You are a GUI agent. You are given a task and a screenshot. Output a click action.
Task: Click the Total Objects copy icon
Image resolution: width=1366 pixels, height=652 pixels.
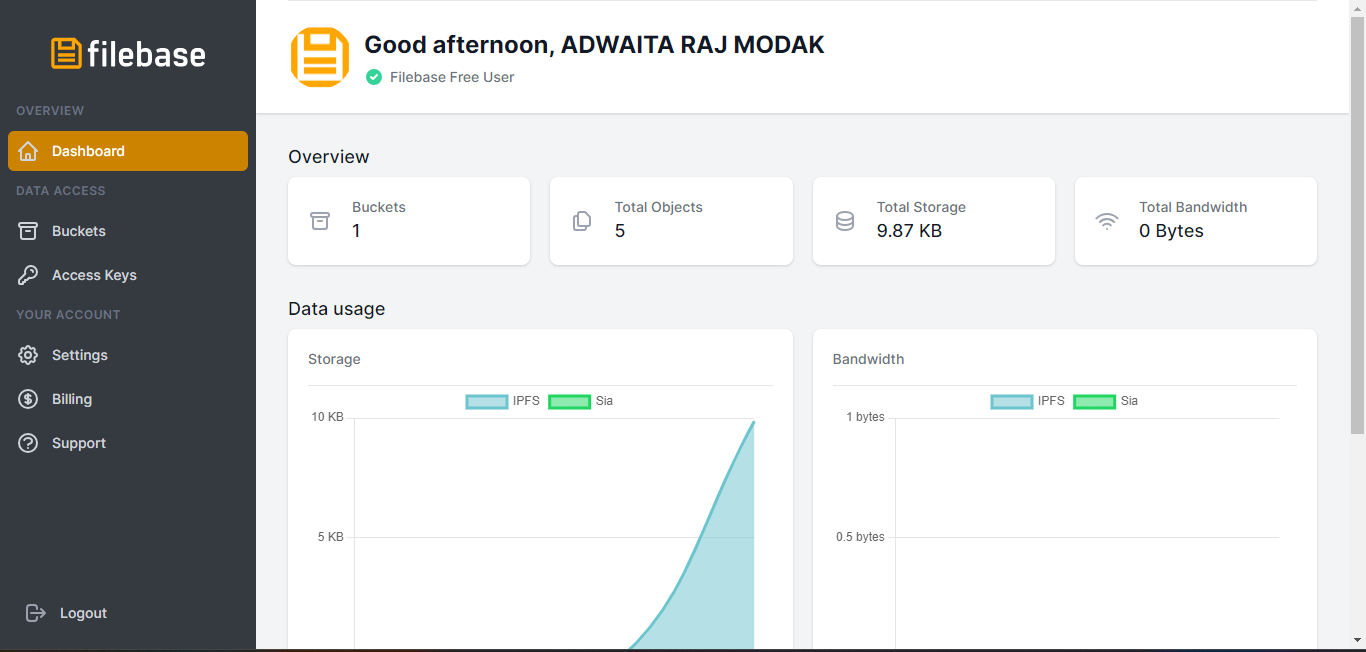(582, 221)
